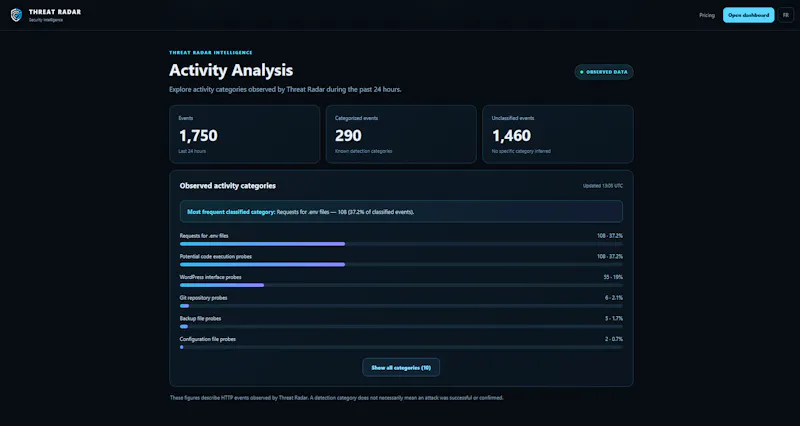
Task: Click the Requests for .env files label
Action: pos(204,236)
